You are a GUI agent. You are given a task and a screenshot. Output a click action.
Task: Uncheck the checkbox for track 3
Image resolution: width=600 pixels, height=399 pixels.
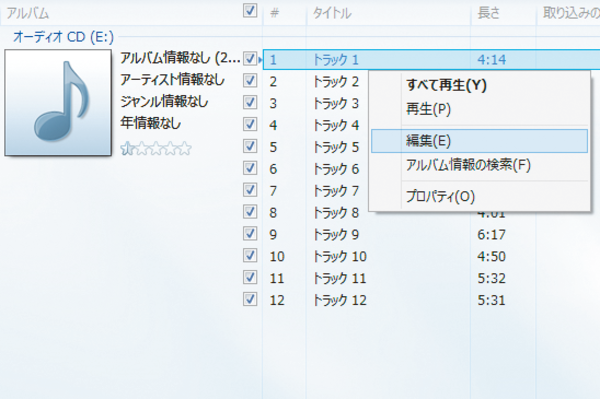[250, 103]
